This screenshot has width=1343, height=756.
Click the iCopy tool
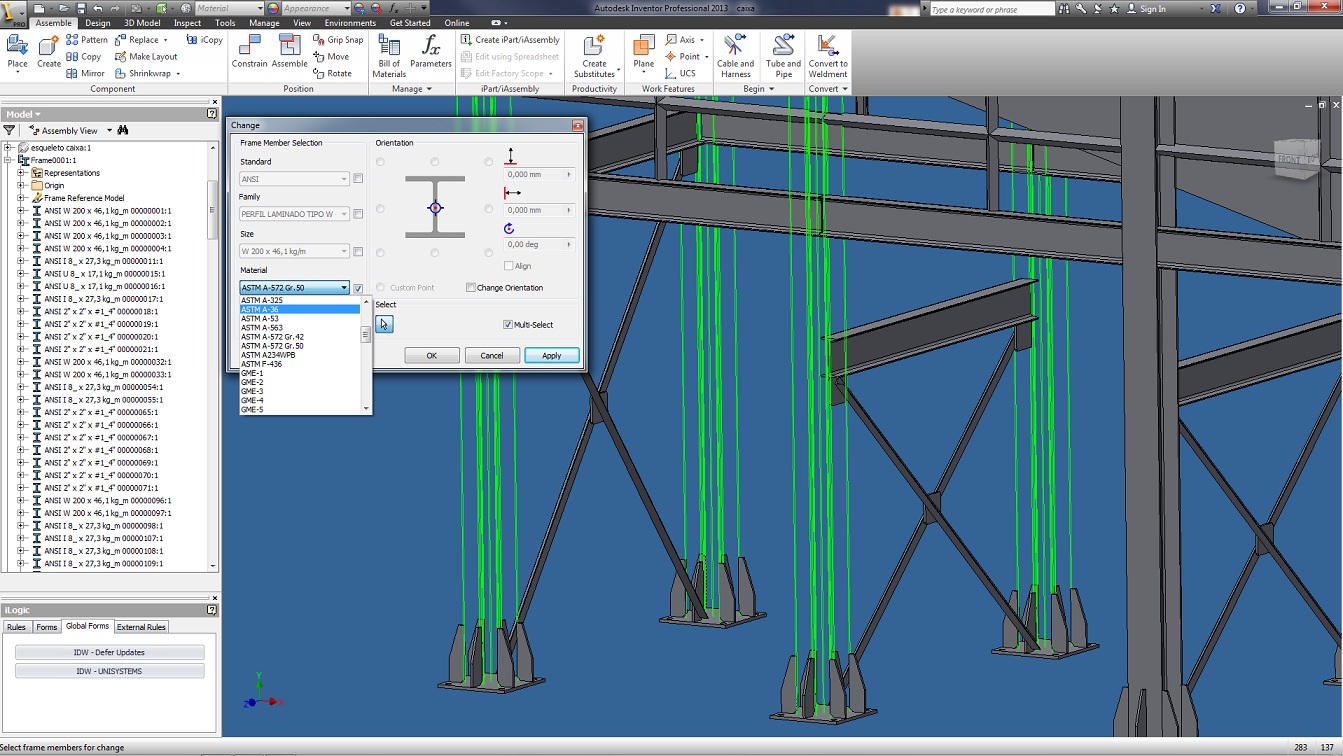205,40
